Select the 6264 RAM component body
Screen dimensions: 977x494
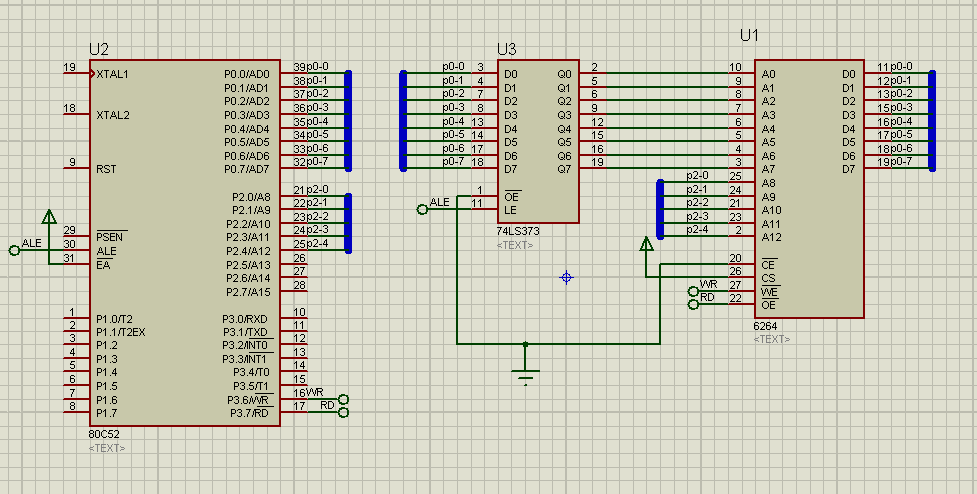pyautogui.click(x=810, y=188)
